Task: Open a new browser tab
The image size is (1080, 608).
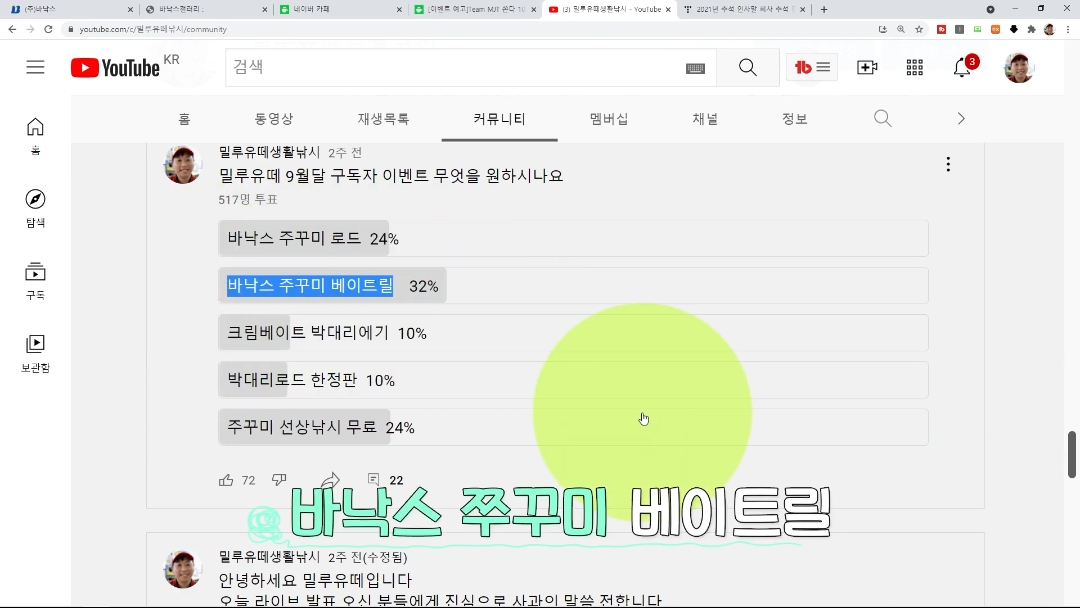Action: 824,9
